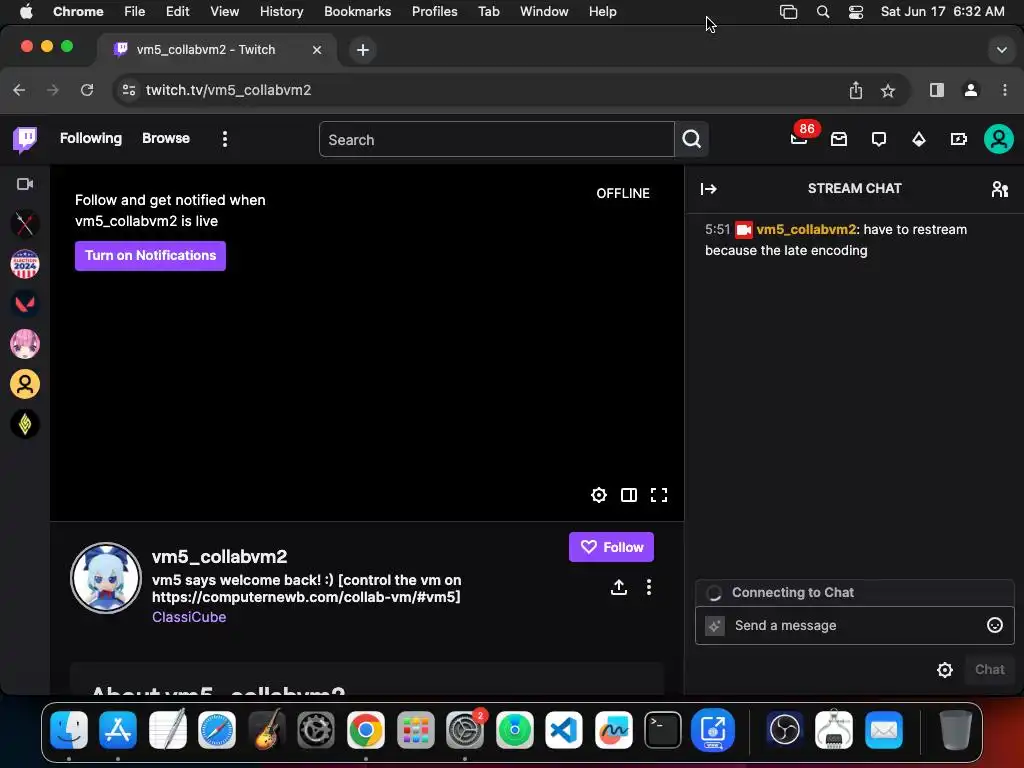Image resolution: width=1024 pixels, height=768 pixels.
Task: Toggle theatre mode in player
Action: [629, 495]
